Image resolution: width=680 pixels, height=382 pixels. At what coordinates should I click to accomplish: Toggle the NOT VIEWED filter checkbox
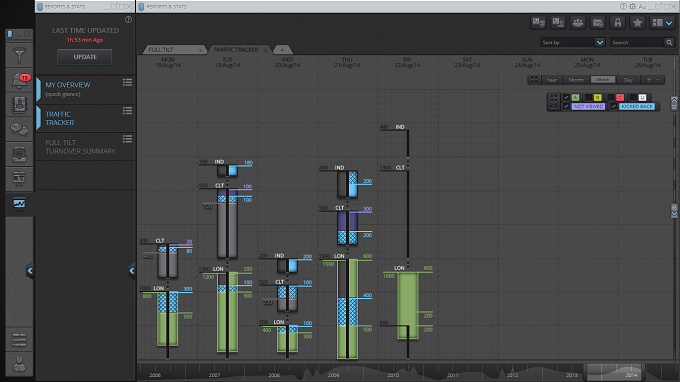click(566, 106)
